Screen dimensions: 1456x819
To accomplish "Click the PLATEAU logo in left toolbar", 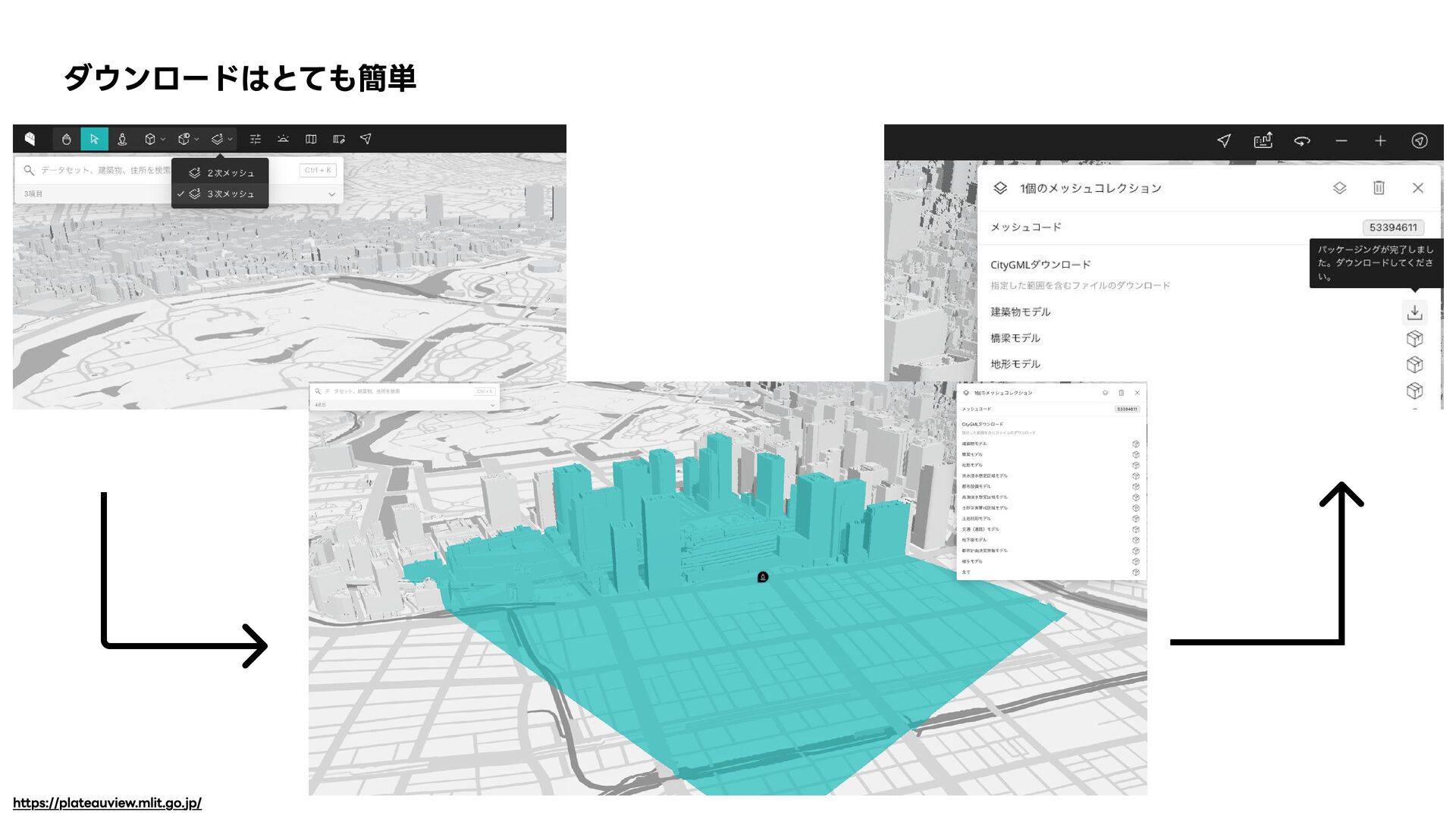I will (30, 139).
